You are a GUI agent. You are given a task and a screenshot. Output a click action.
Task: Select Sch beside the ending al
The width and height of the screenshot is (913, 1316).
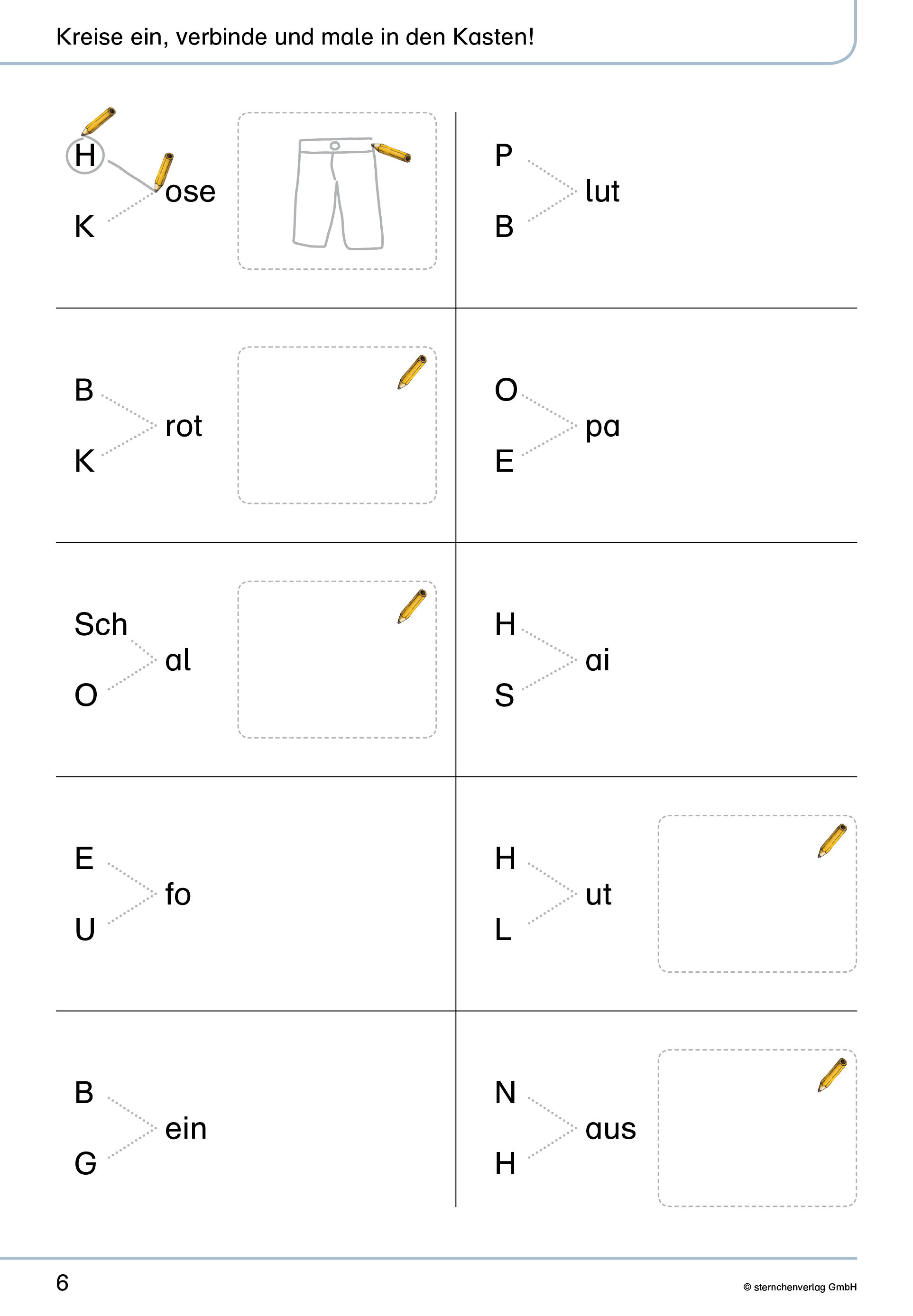pos(101,624)
